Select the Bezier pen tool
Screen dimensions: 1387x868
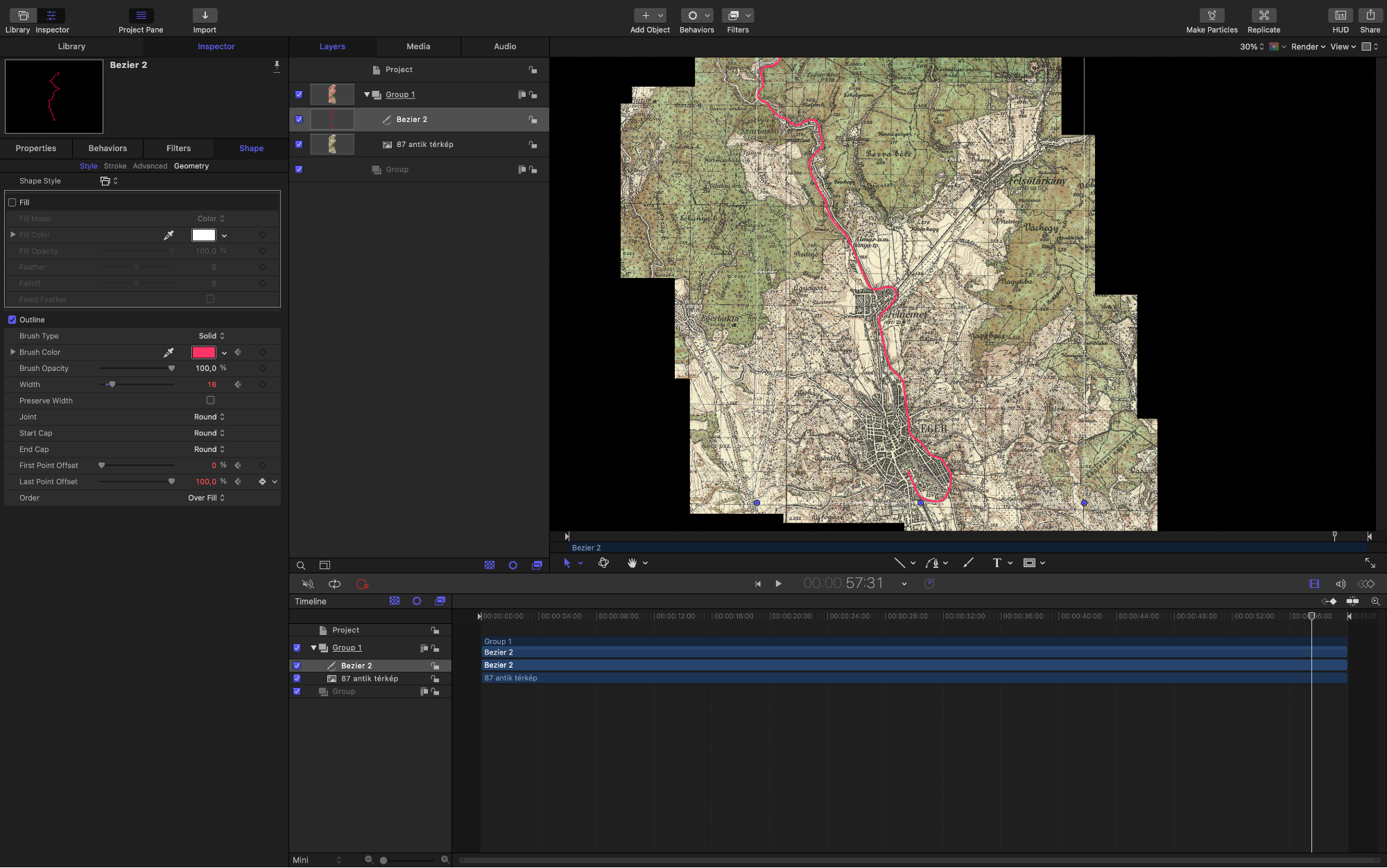(x=932, y=563)
